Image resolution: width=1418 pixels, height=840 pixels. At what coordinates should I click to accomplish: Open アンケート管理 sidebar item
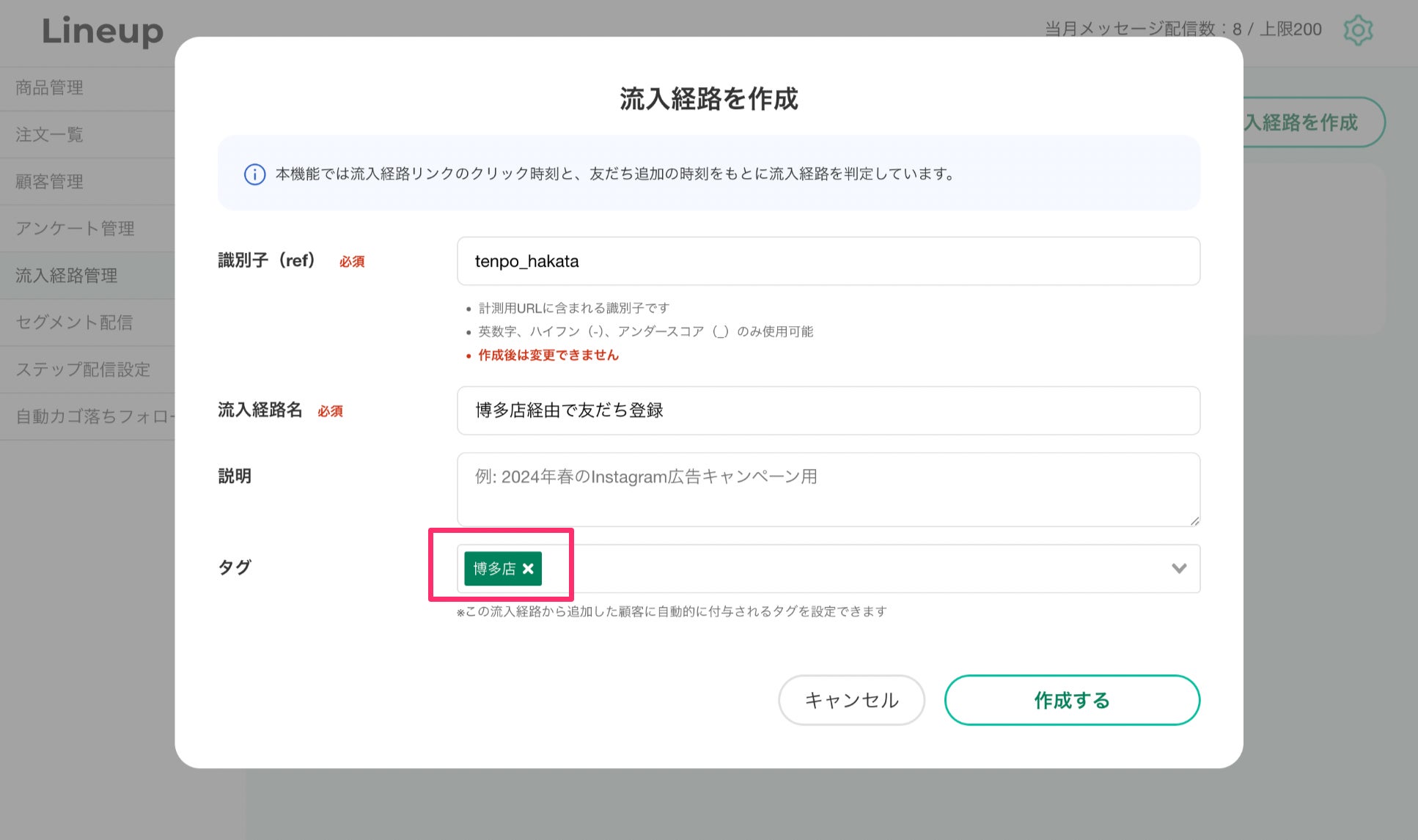pos(75,229)
